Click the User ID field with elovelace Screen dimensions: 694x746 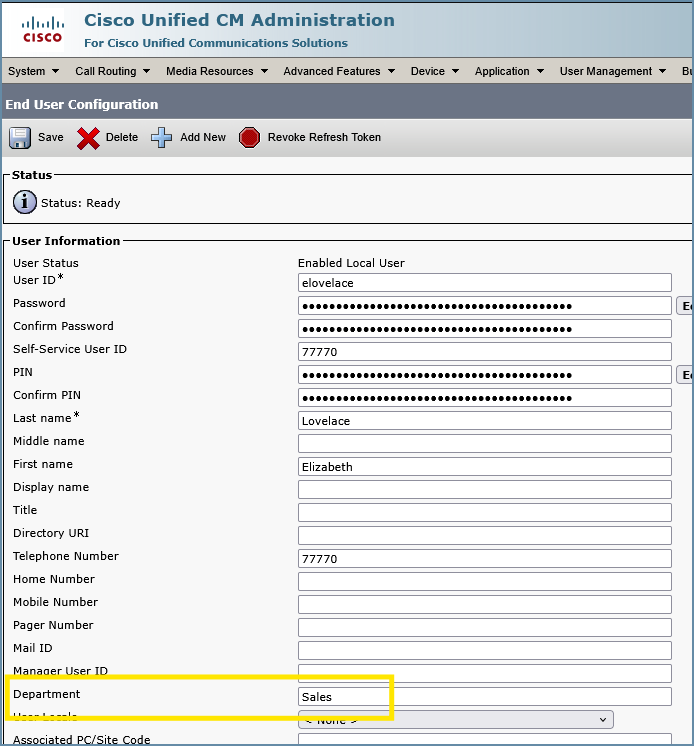point(485,283)
